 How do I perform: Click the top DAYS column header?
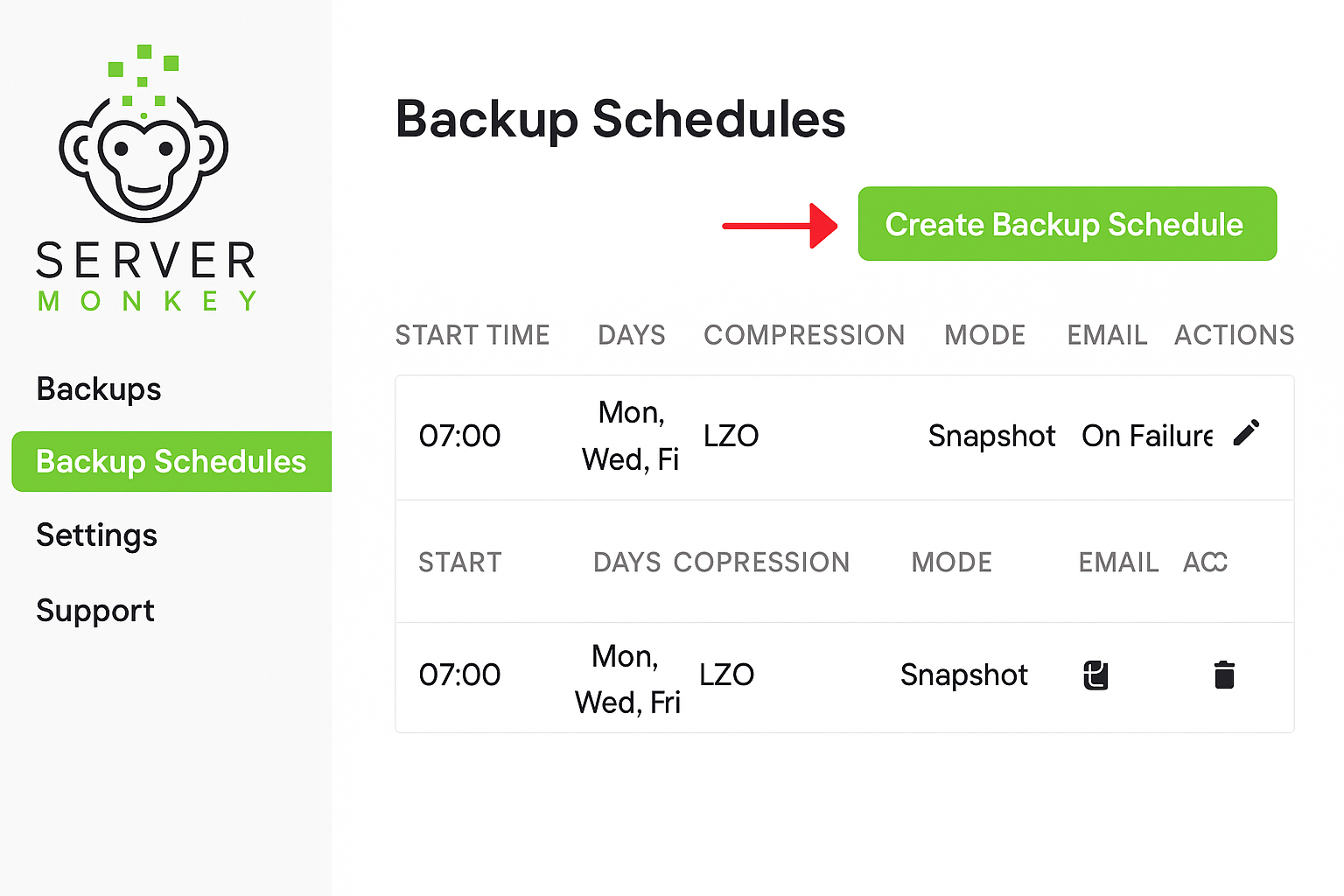pyautogui.click(x=632, y=335)
